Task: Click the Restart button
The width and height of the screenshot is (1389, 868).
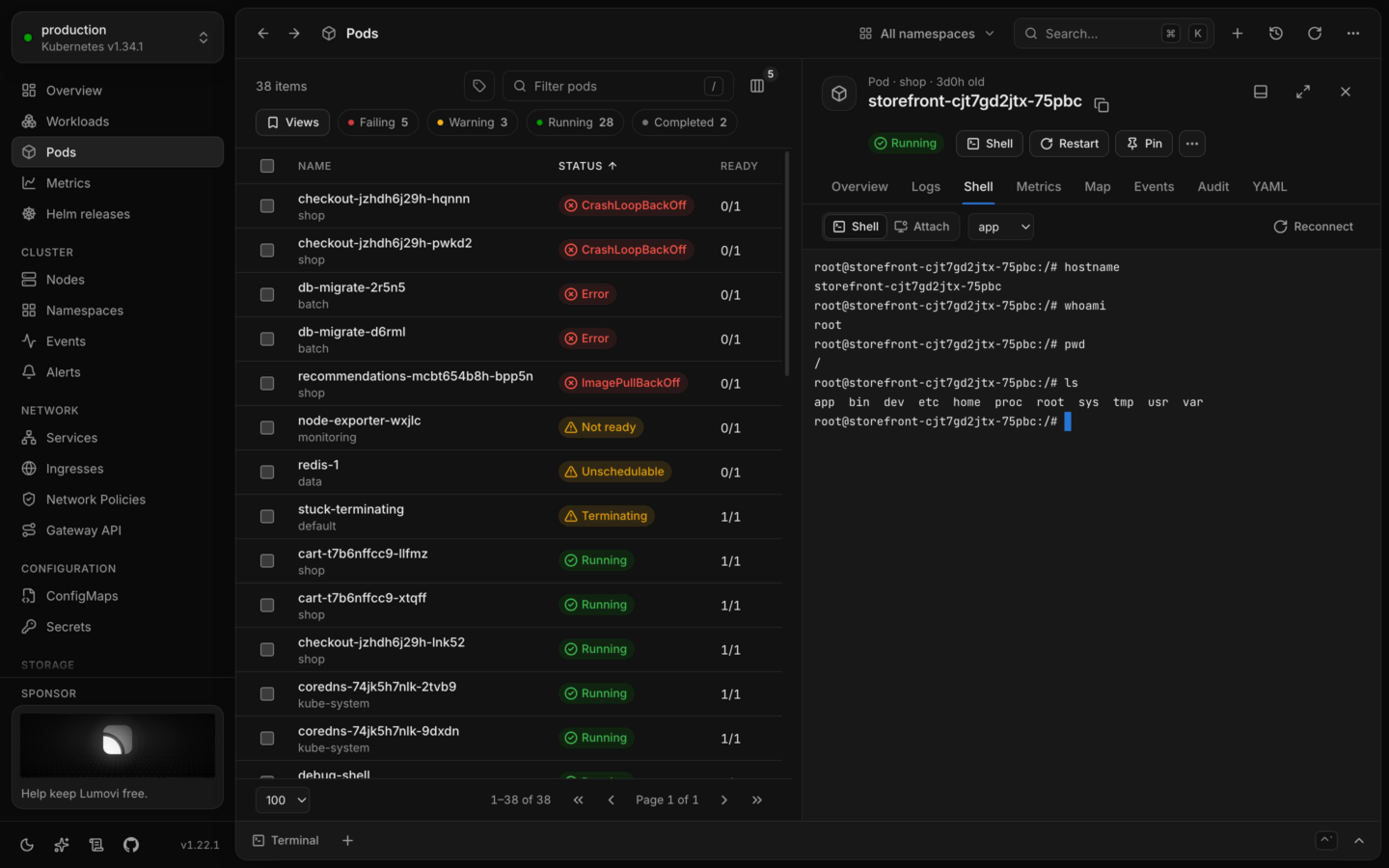Action: coord(1070,144)
